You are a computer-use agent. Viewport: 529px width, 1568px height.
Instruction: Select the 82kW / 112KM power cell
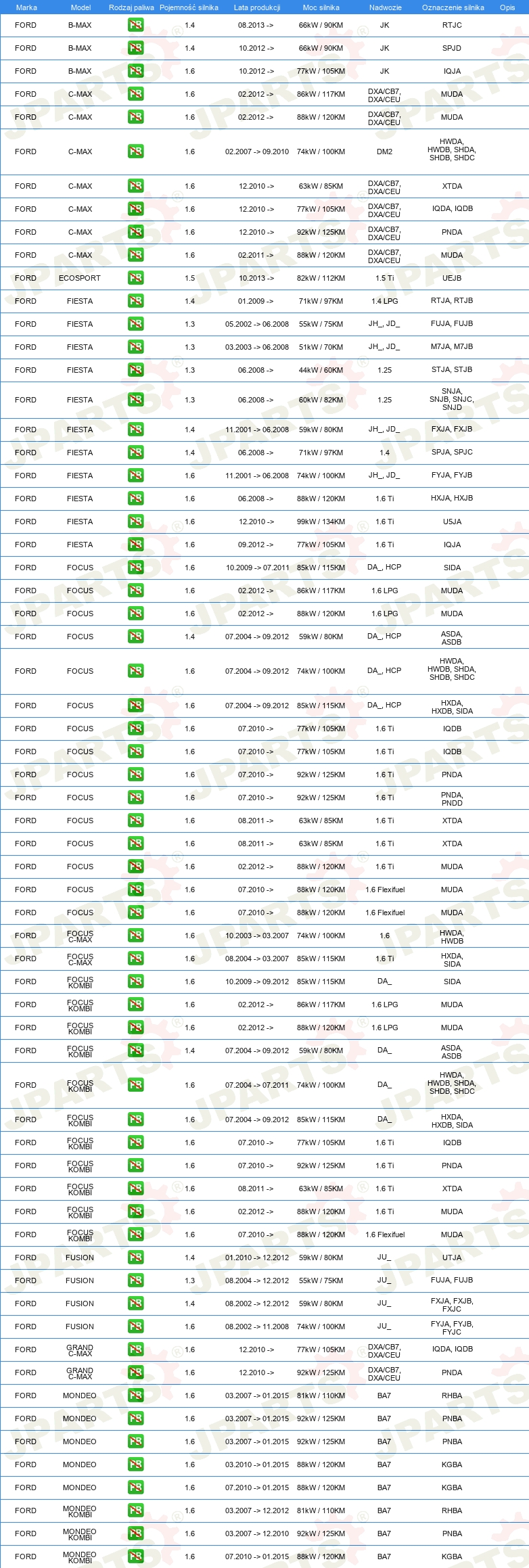pyautogui.click(x=321, y=278)
